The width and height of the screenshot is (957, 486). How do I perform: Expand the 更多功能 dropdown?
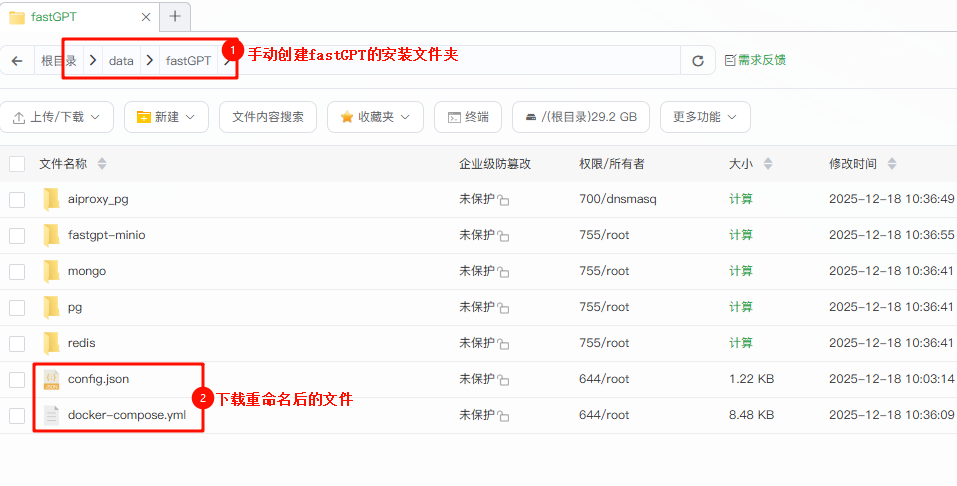(x=704, y=117)
